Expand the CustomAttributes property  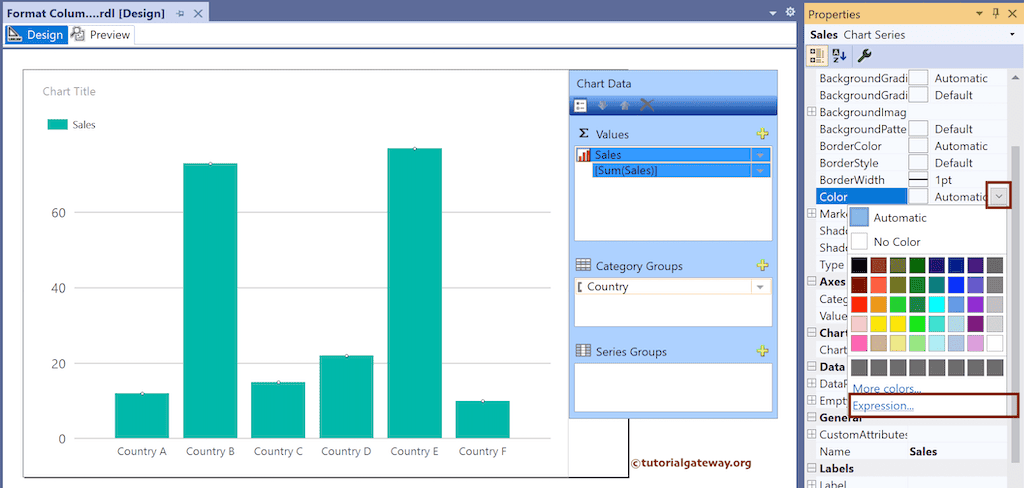click(812, 434)
